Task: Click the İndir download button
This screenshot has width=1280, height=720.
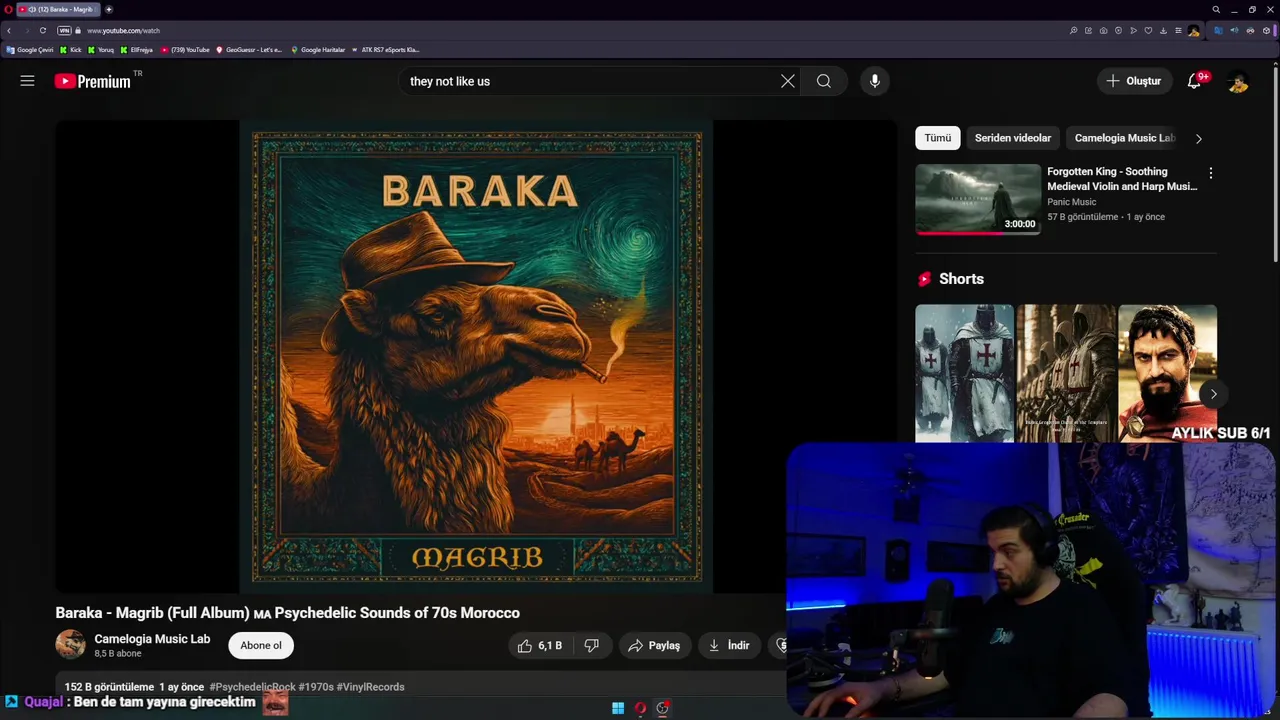Action: [729, 646]
